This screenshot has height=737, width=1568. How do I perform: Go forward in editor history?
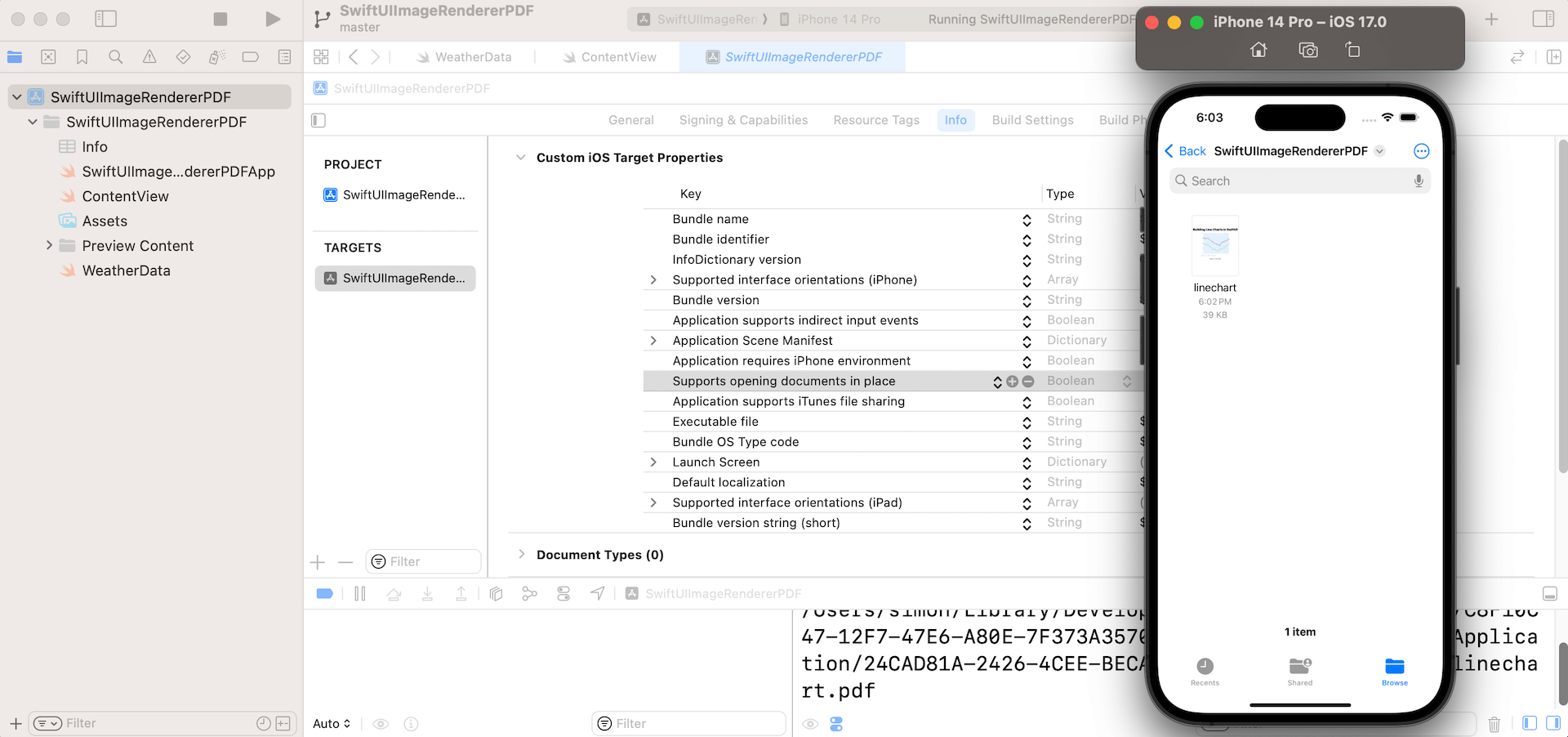coord(375,57)
